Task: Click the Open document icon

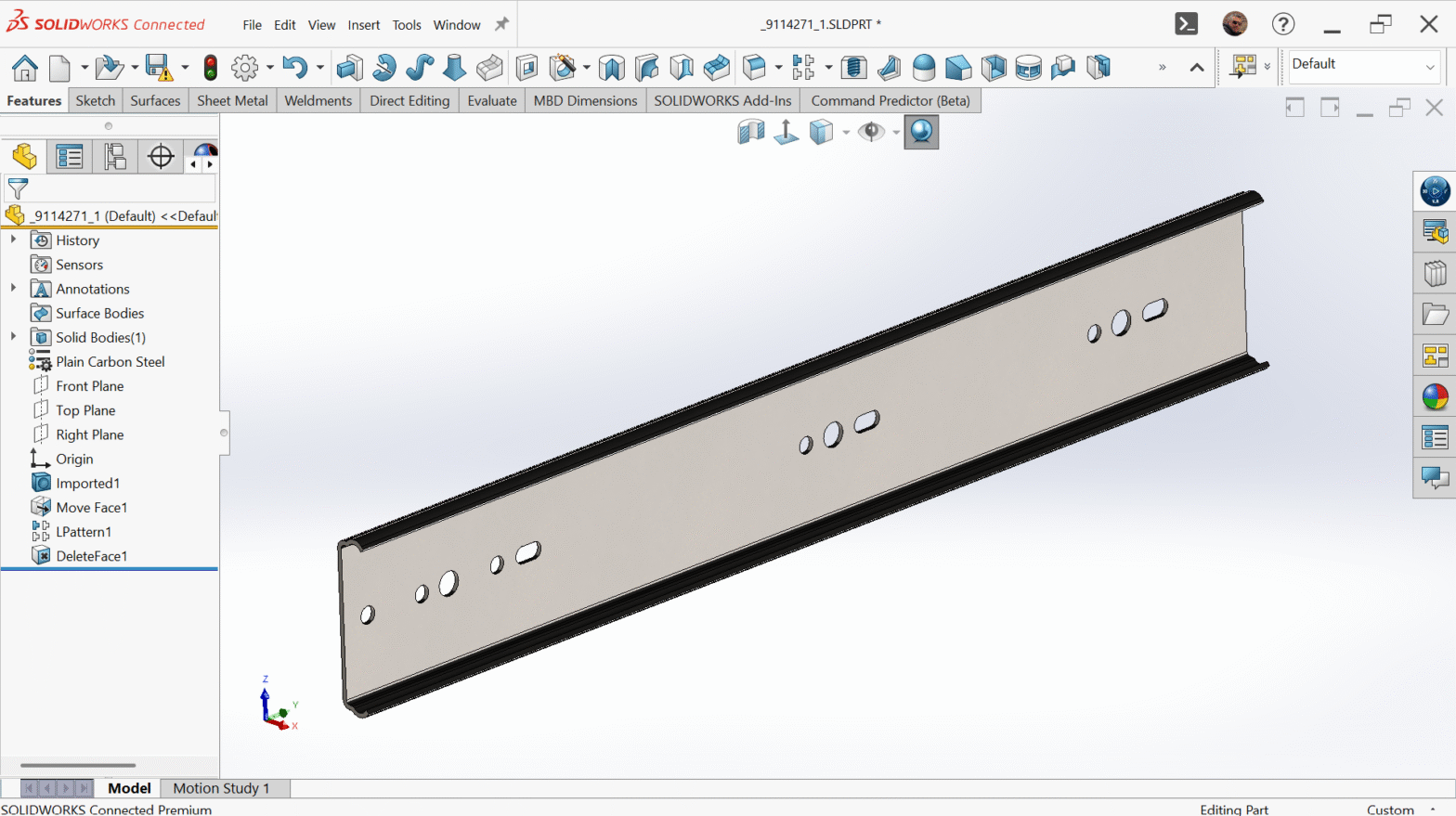Action: pos(109,67)
